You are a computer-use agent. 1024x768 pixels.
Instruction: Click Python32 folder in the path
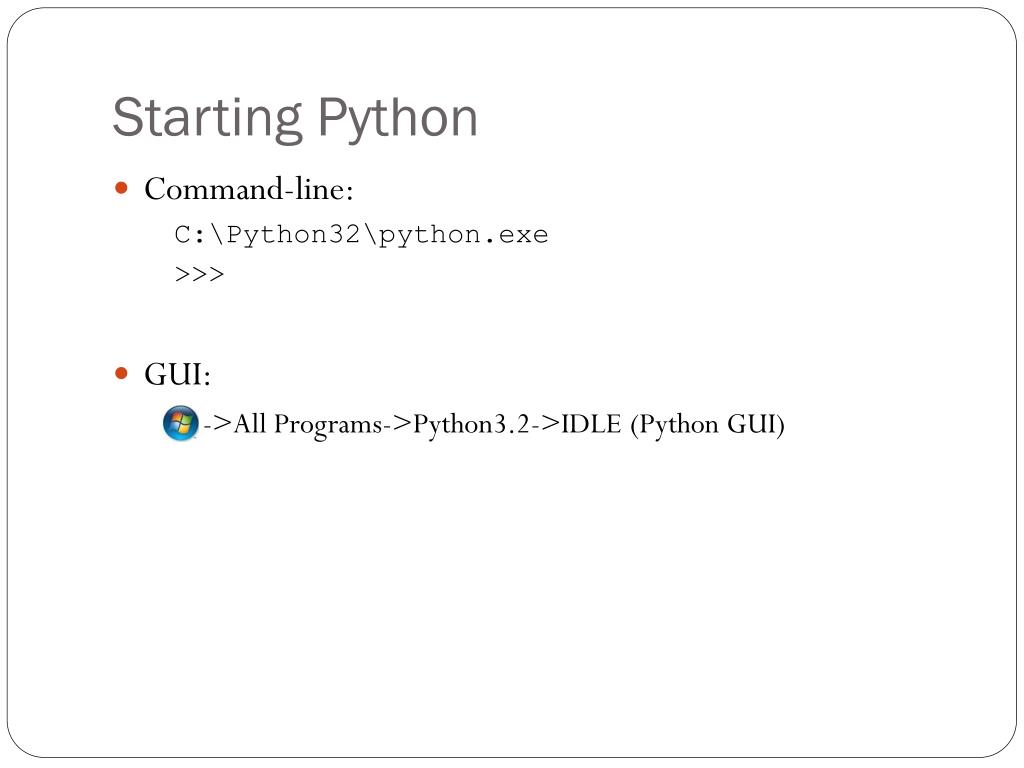coord(293,235)
